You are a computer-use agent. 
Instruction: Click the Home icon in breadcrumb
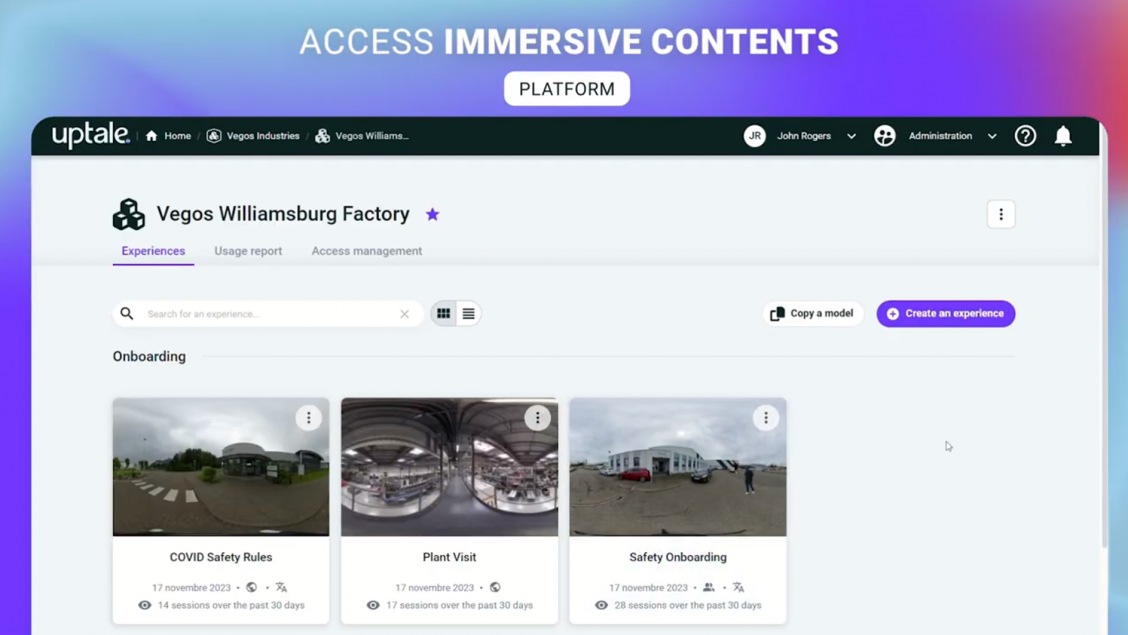point(152,136)
